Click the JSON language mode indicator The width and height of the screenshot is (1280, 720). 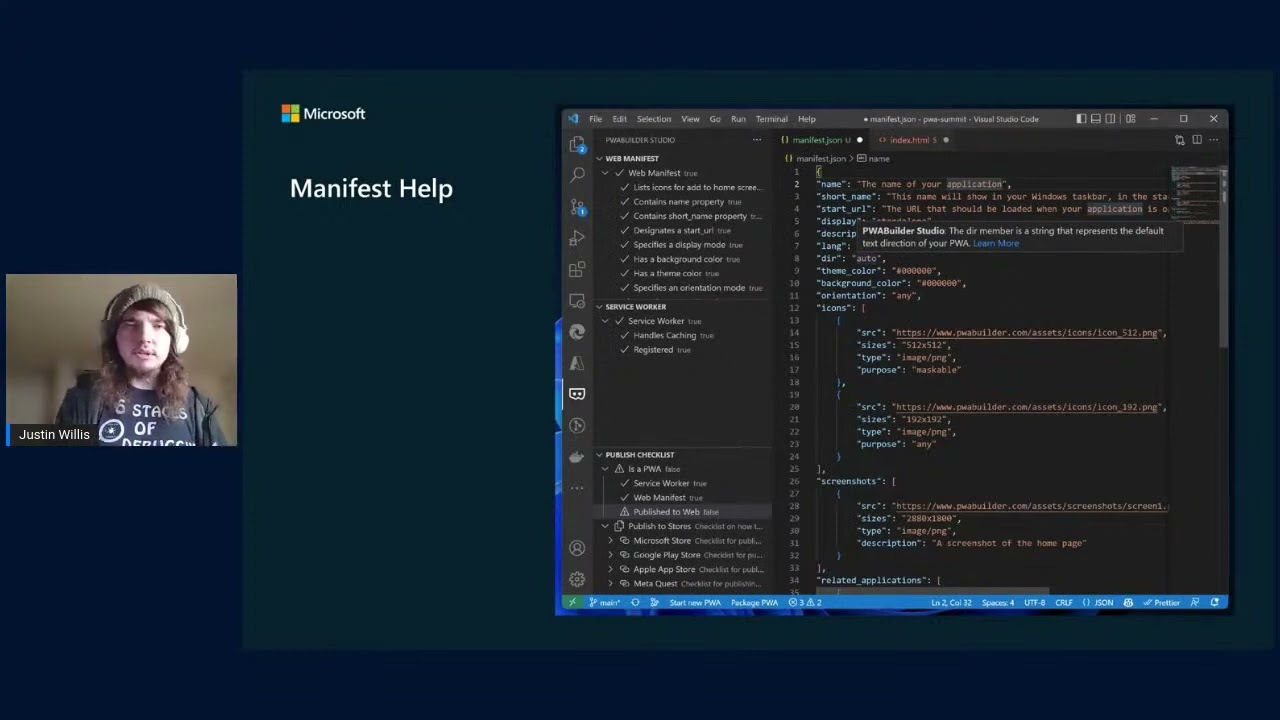pyautogui.click(x=1100, y=603)
